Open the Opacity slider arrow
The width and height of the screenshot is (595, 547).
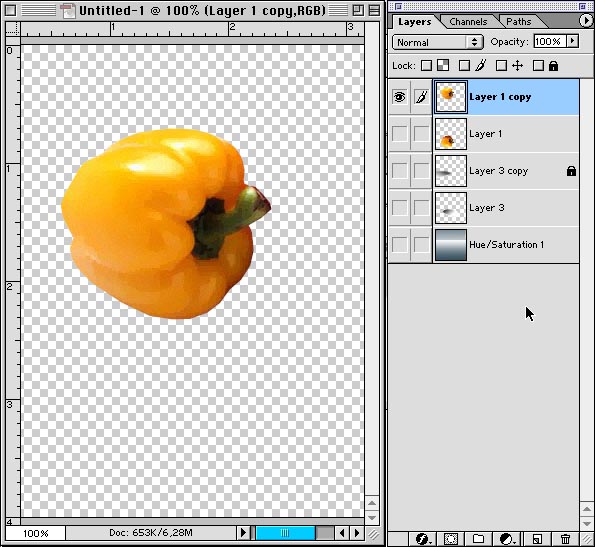click(x=573, y=41)
